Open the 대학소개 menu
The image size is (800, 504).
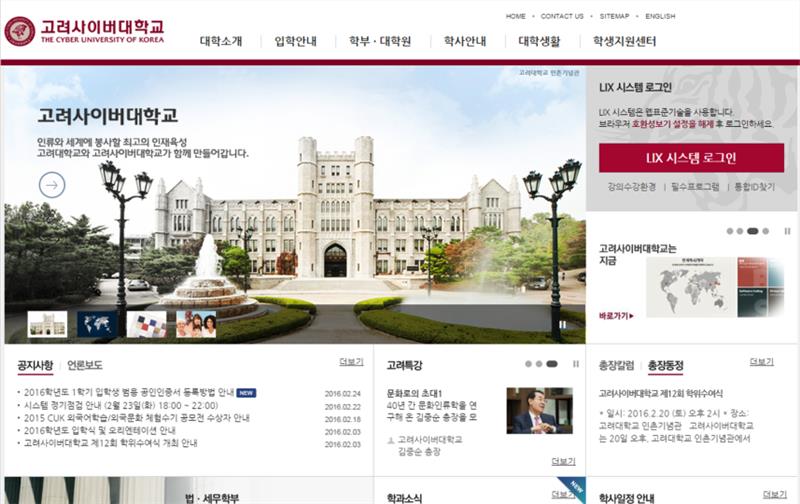click(221, 41)
